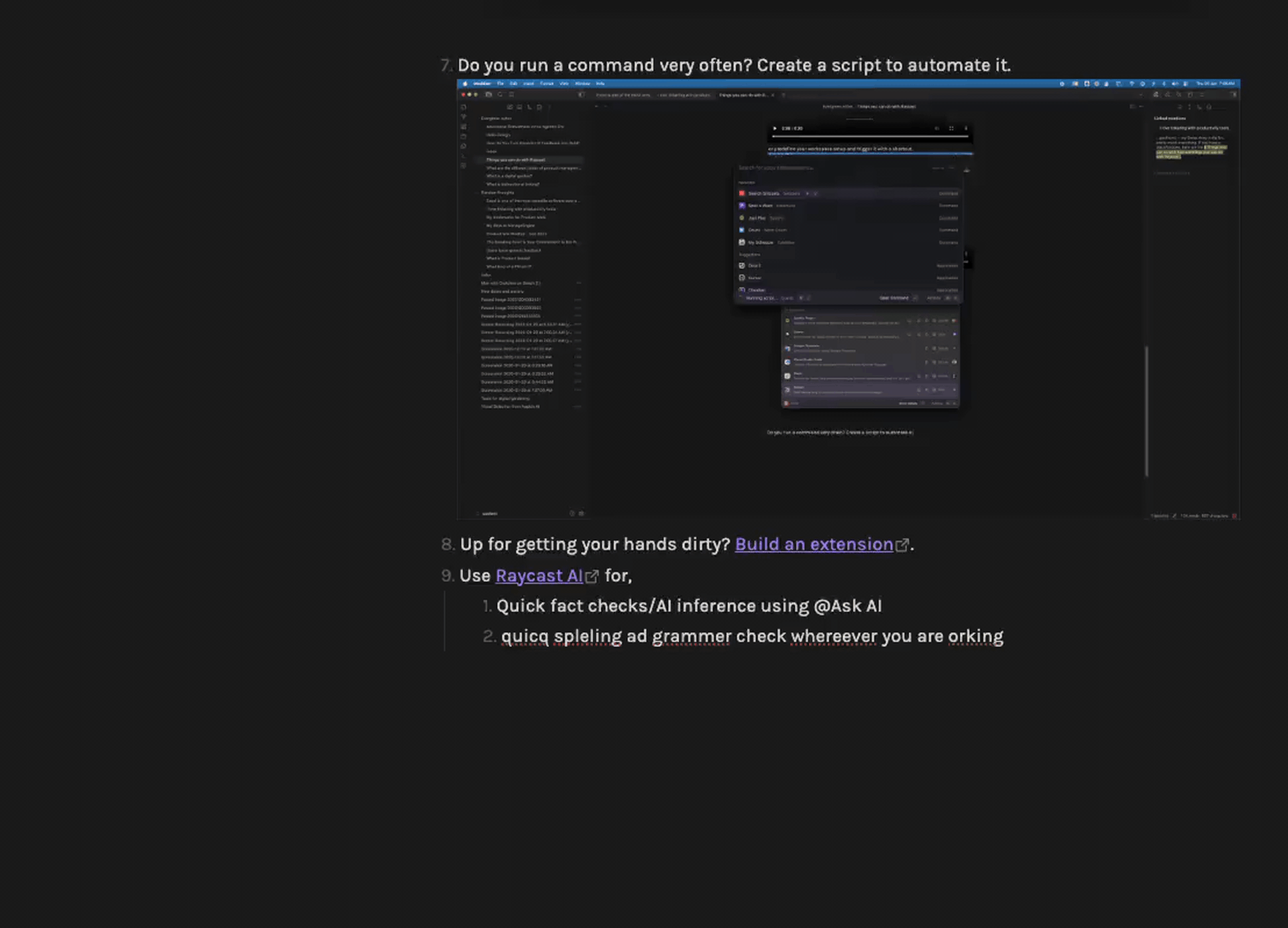Select the Things you can do with Raycast note in the sidebar
Image resolution: width=1288 pixels, height=928 pixels.
tap(515, 160)
